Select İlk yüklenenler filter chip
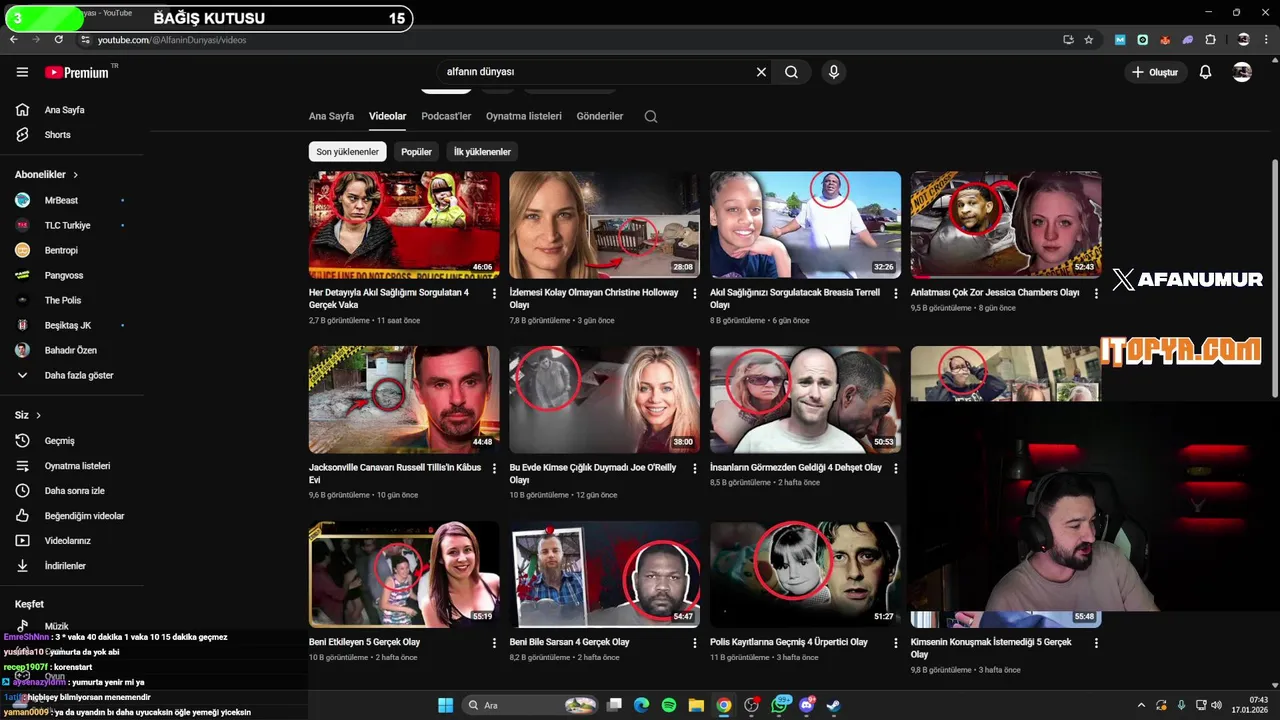 tap(482, 152)
